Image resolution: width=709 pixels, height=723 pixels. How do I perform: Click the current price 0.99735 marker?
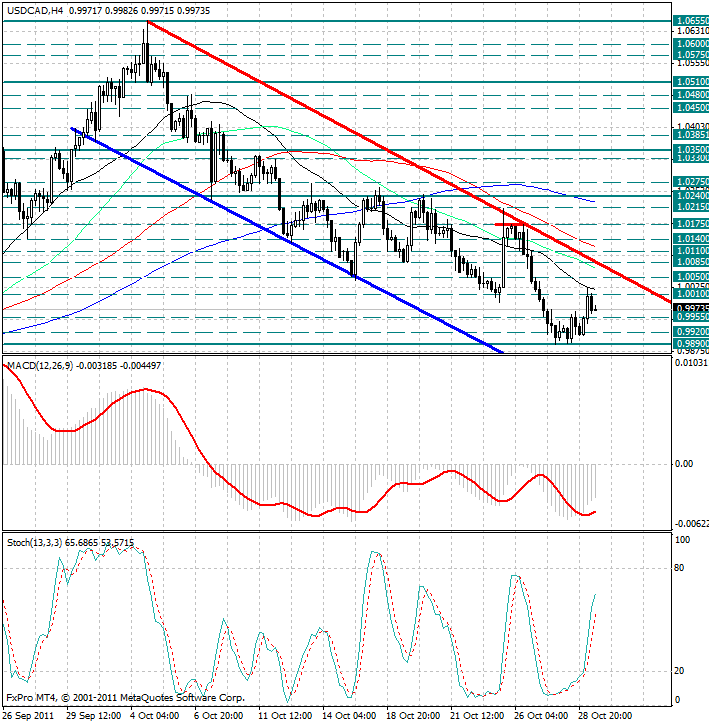click(x=691, y=308)
